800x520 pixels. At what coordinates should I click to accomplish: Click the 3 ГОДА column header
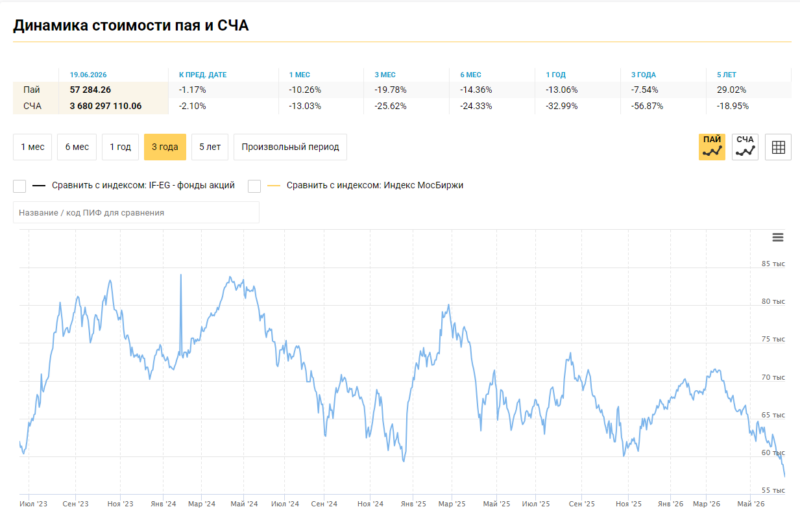(x=643, y=75)
